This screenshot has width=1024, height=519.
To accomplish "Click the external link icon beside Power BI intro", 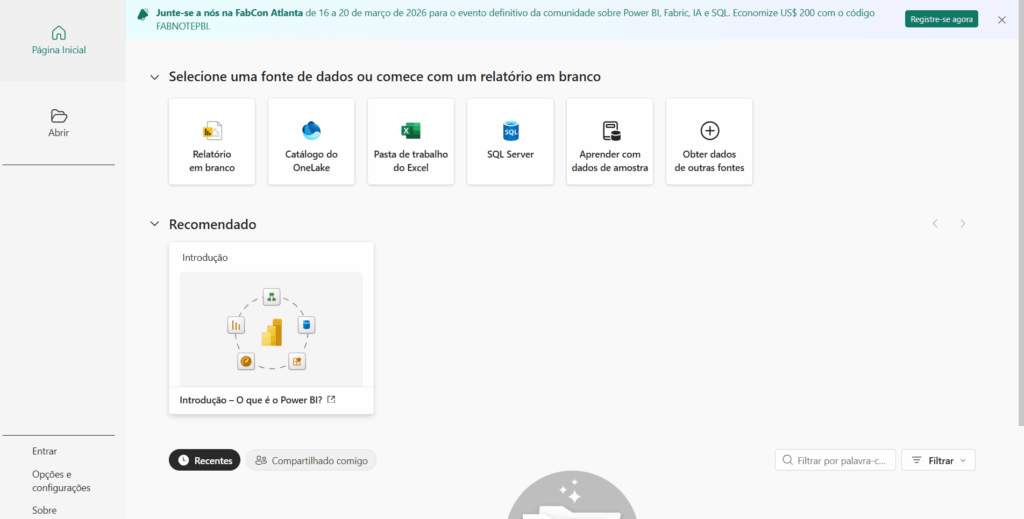I will (331, 400).
